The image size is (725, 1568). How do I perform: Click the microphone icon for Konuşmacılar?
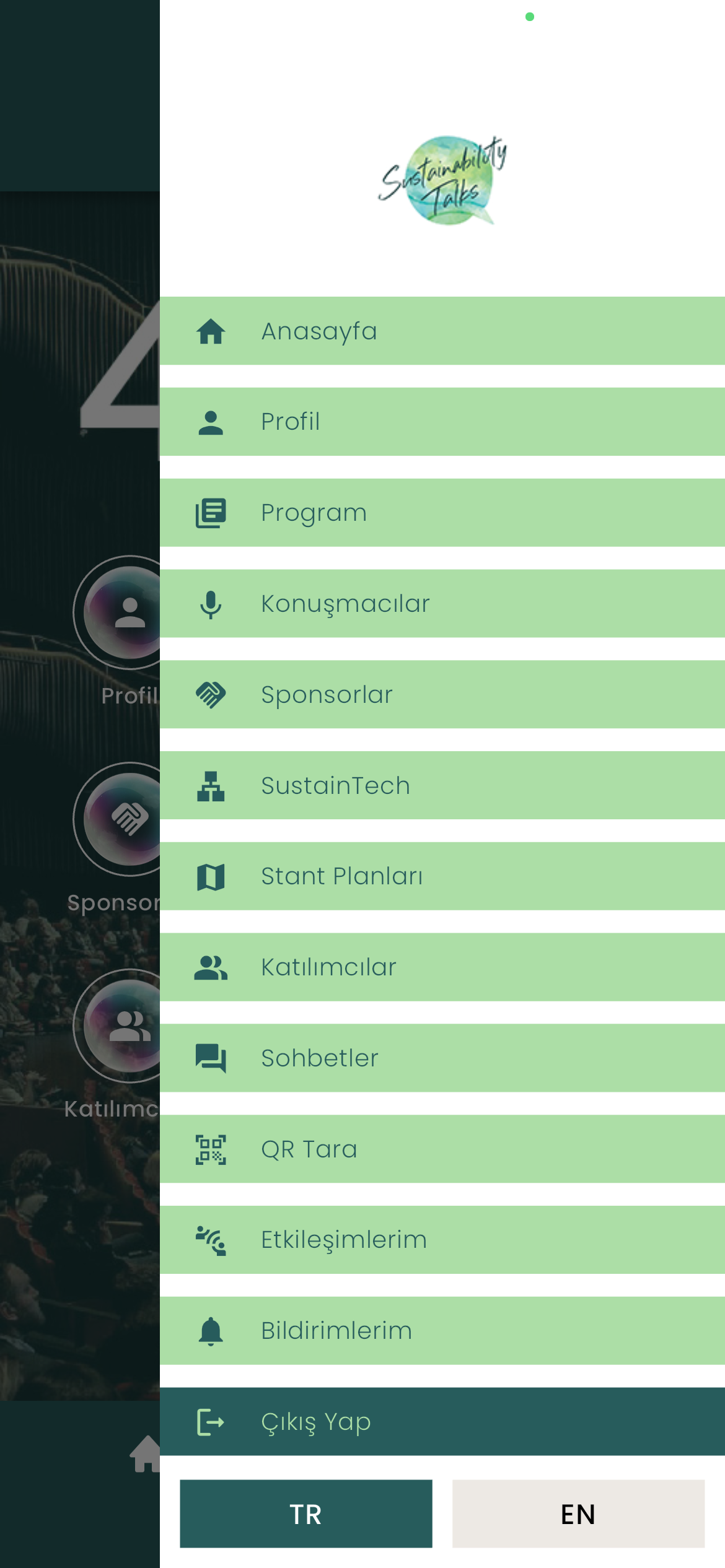pos(211,604)
